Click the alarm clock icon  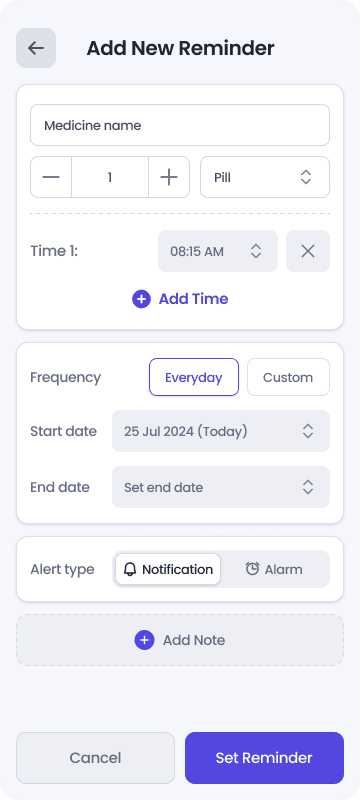tap(252, 569)
